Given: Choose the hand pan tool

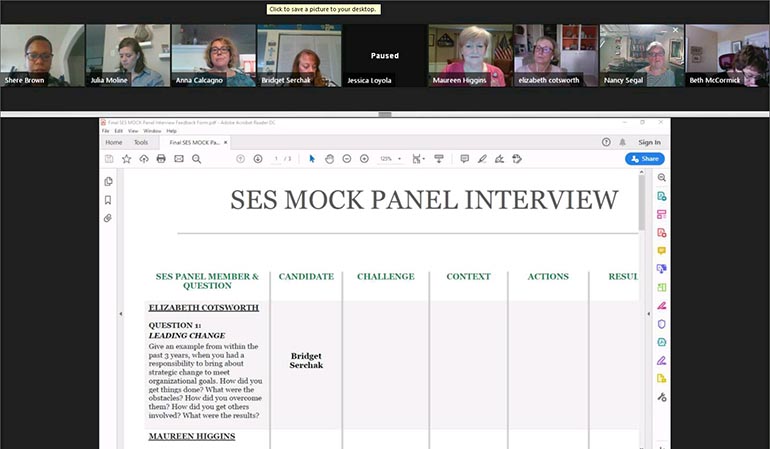Looking at the screenshot, I should click(330, 159).
